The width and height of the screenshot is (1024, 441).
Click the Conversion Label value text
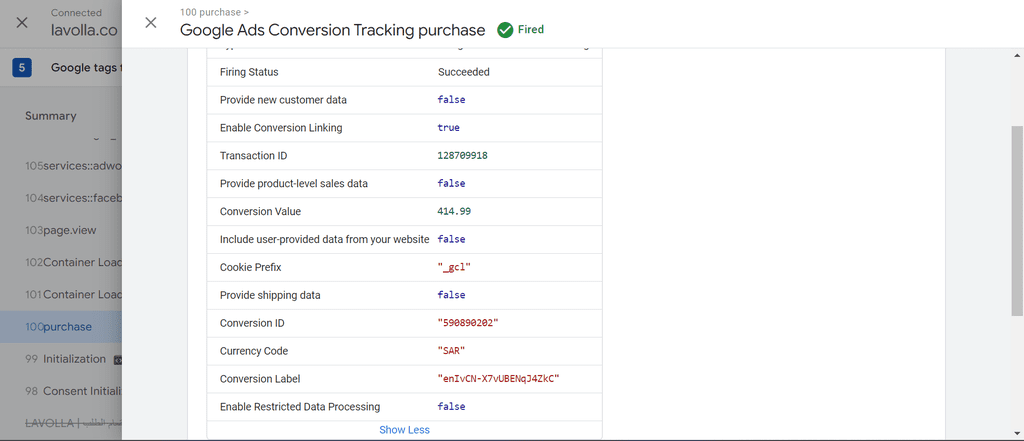pos(499,379)
